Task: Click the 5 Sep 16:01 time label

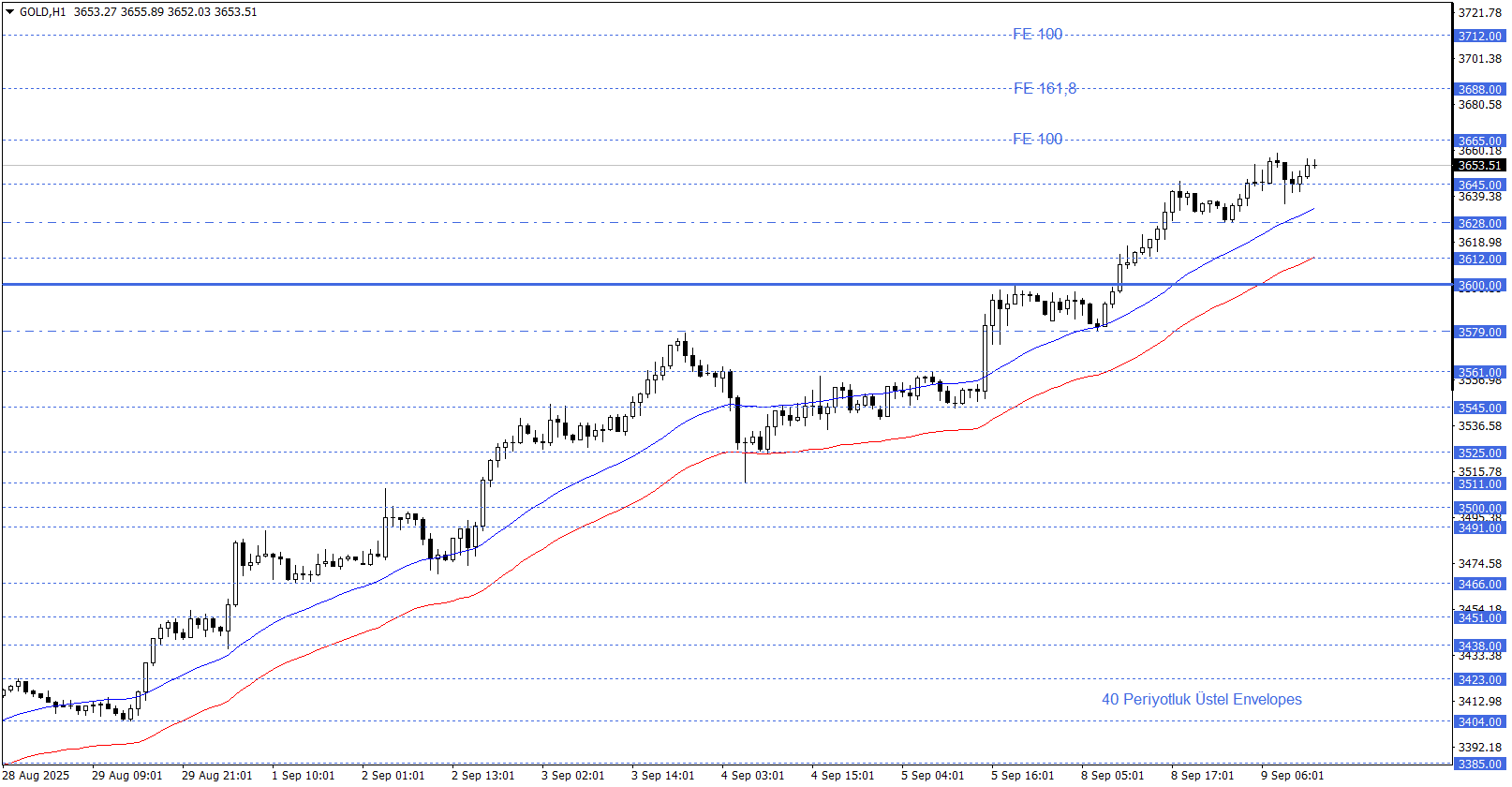Action: 1022,775
